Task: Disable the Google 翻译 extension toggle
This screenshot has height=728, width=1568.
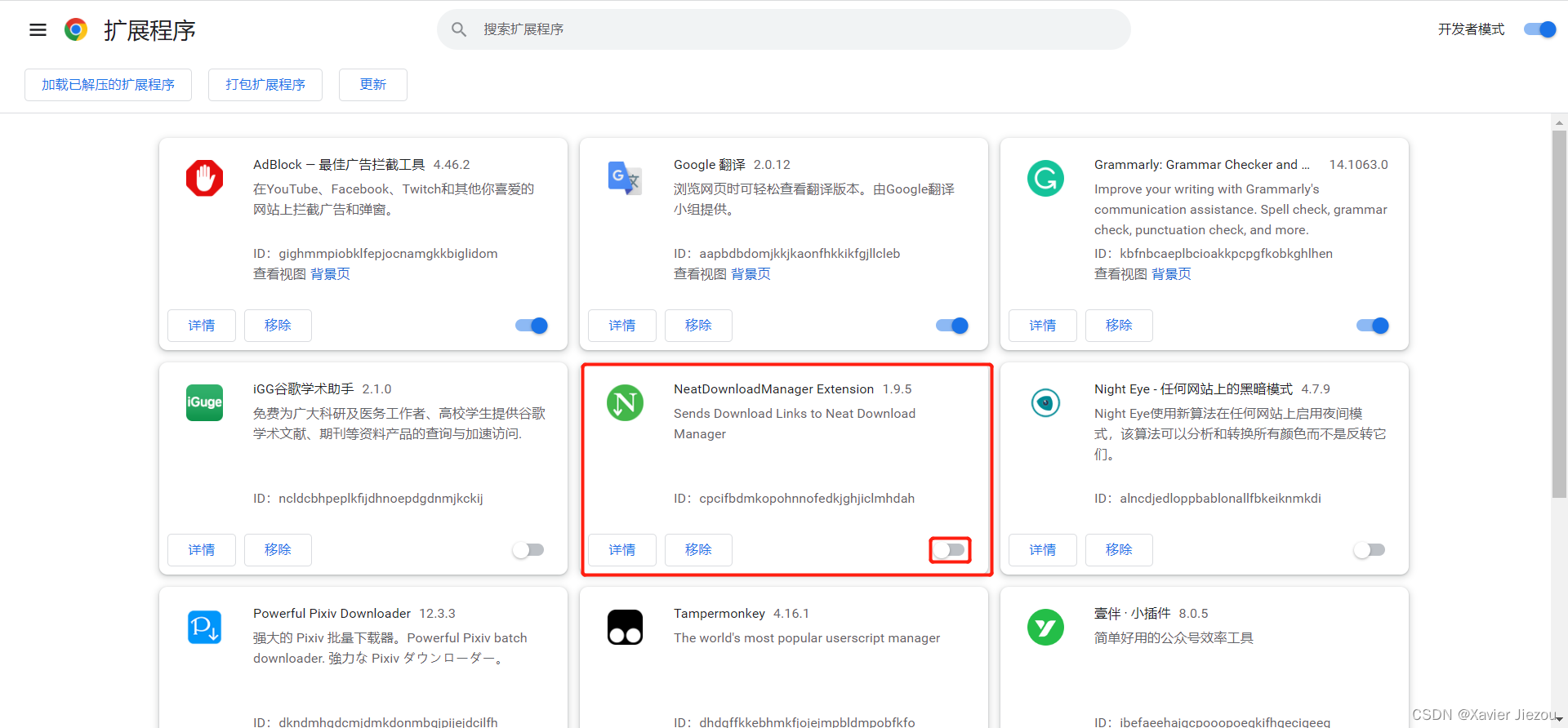Action: coord(952,326)
